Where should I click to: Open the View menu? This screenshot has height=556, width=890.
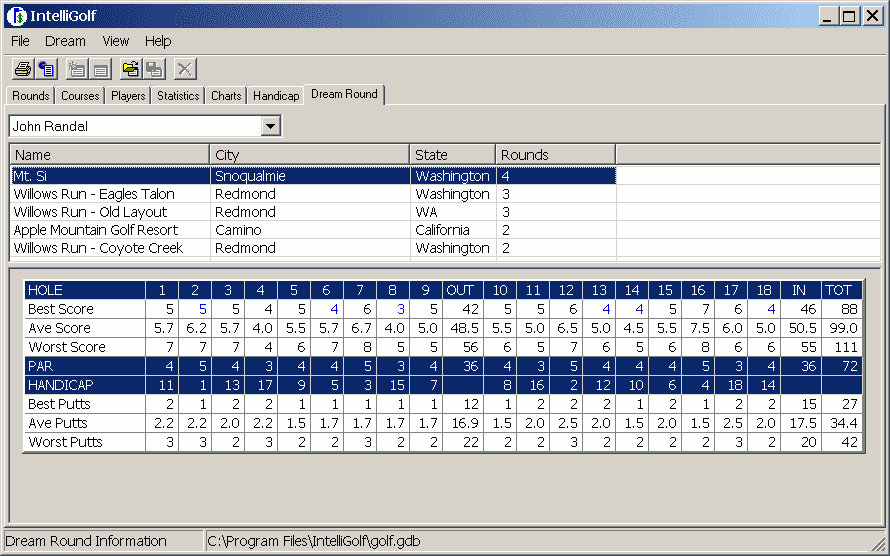[116, 41]
